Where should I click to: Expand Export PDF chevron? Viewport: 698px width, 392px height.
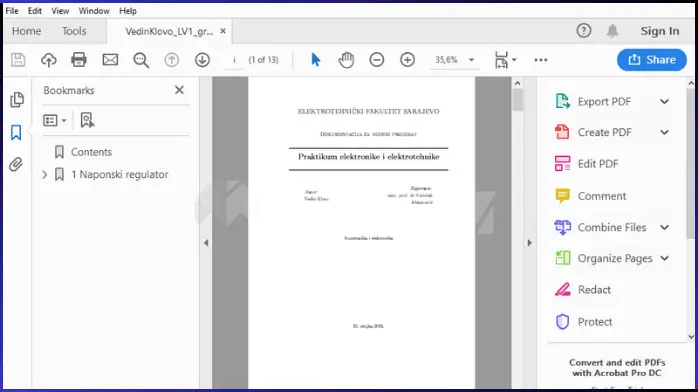pyautogui.click(x=664, y=101)
